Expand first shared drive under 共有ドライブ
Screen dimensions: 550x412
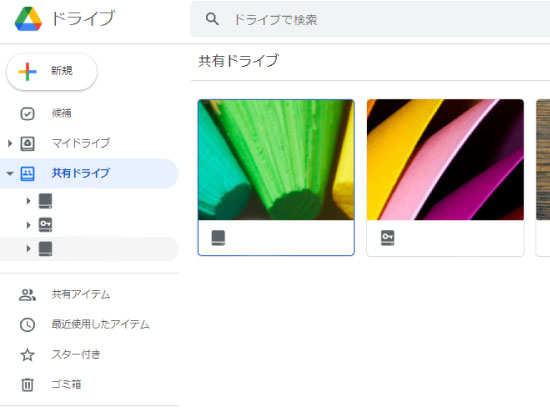[x=28, y=201]
